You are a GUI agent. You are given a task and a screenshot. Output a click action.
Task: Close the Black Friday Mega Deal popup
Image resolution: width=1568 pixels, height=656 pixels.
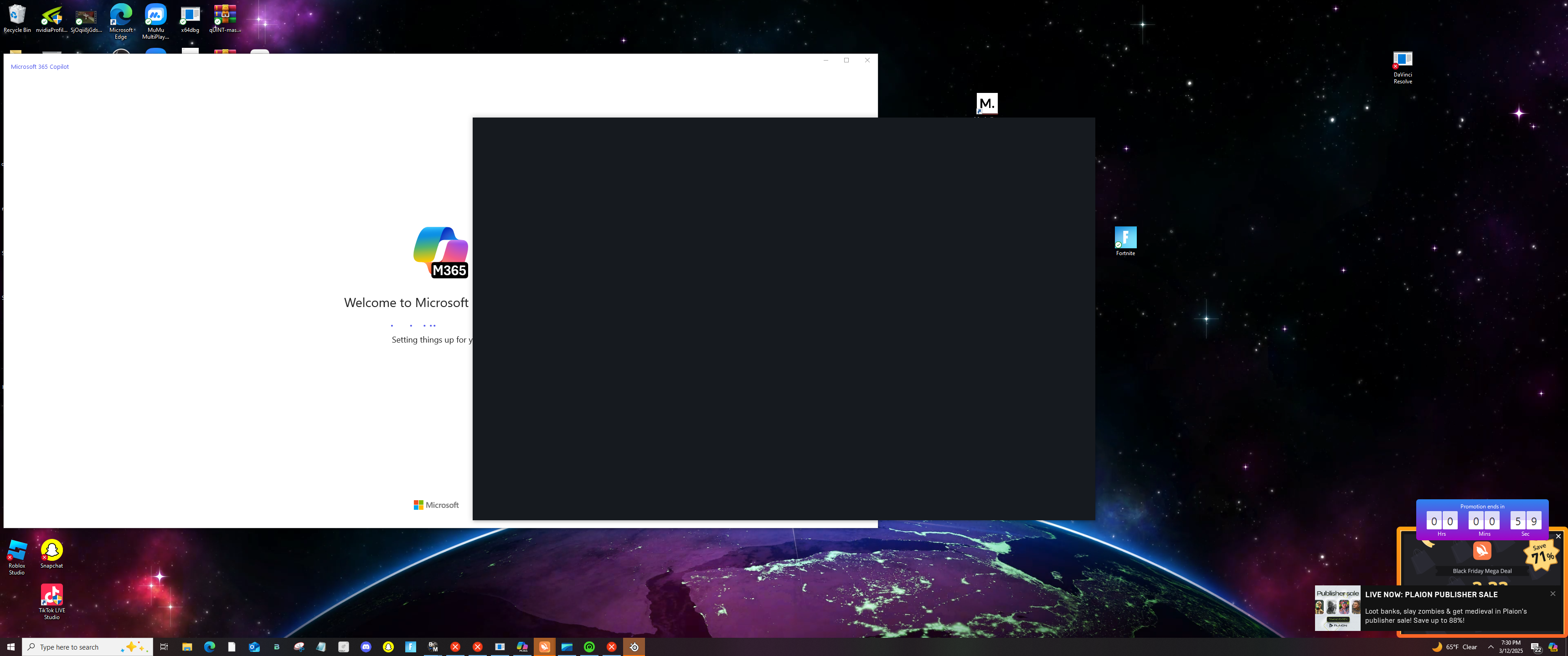[1558, 536]
